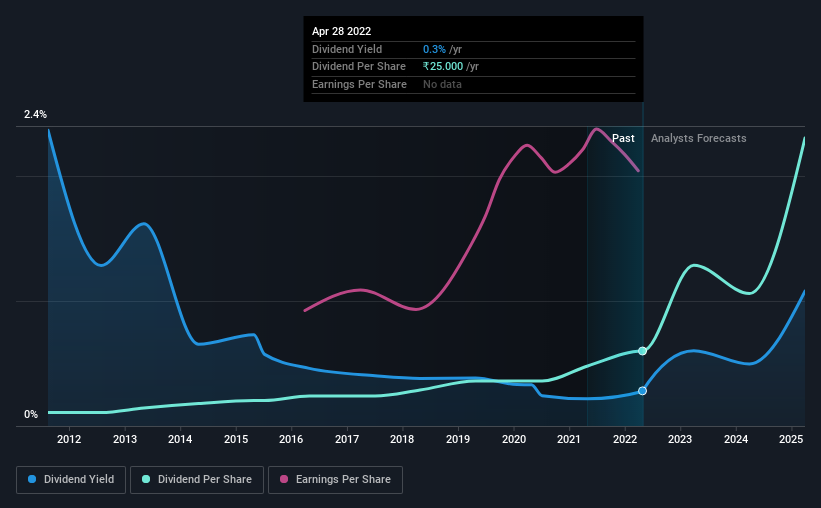The height and width of the screenshot is (508, 821).
Task: Click the Past region label
Action: (623, 138)
